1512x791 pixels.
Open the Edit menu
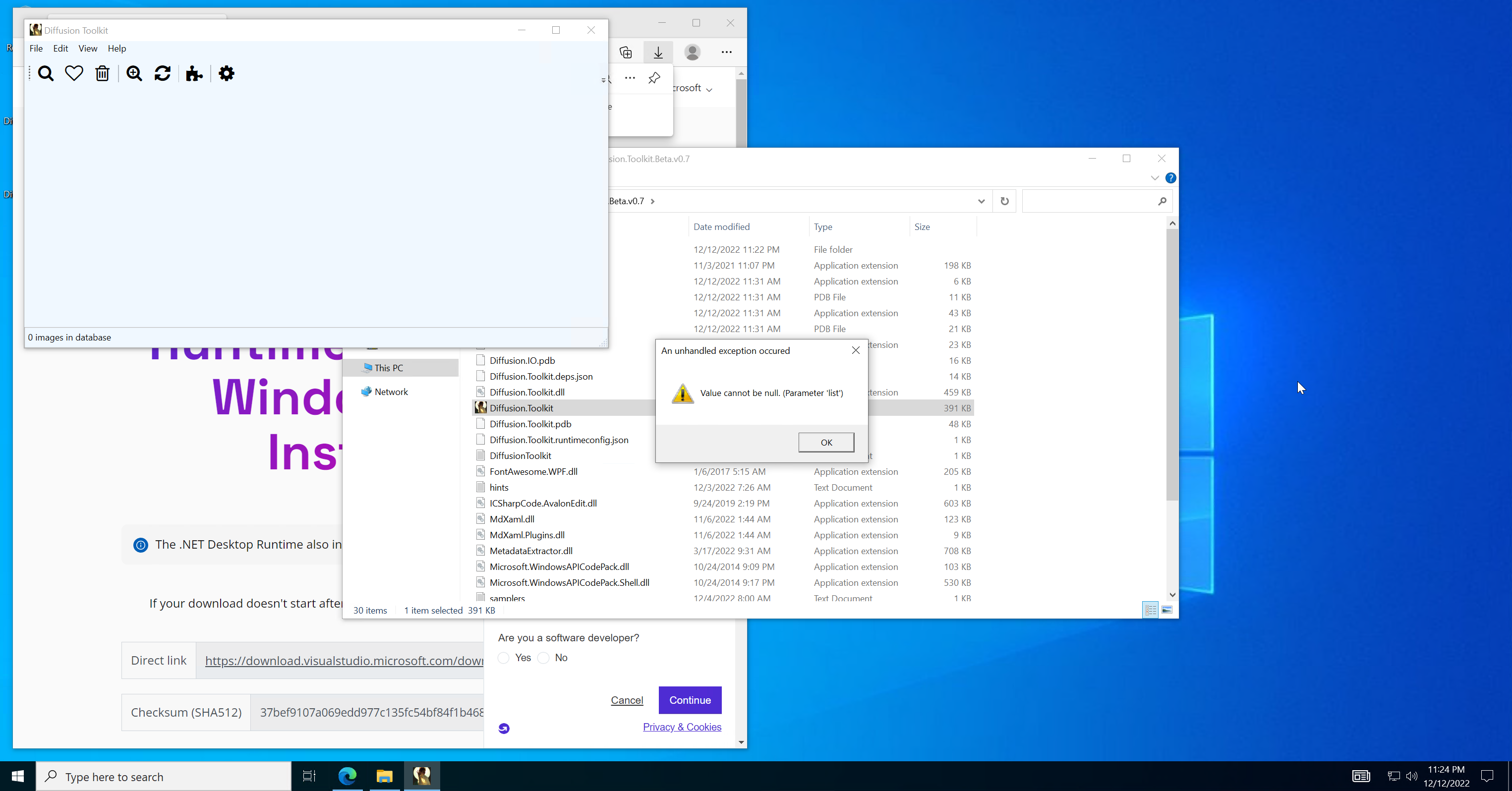click(60, 48)
